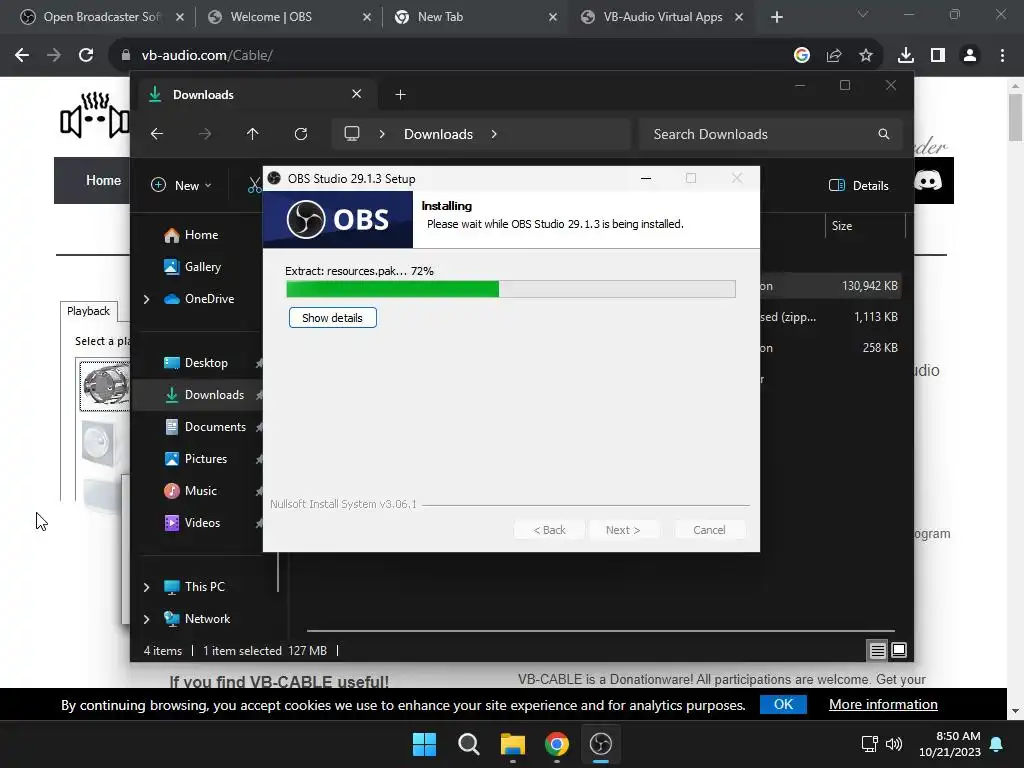Click File Explorer back arrow
The height and width of the screenshot is (768, 1024).
pos(157,134)
